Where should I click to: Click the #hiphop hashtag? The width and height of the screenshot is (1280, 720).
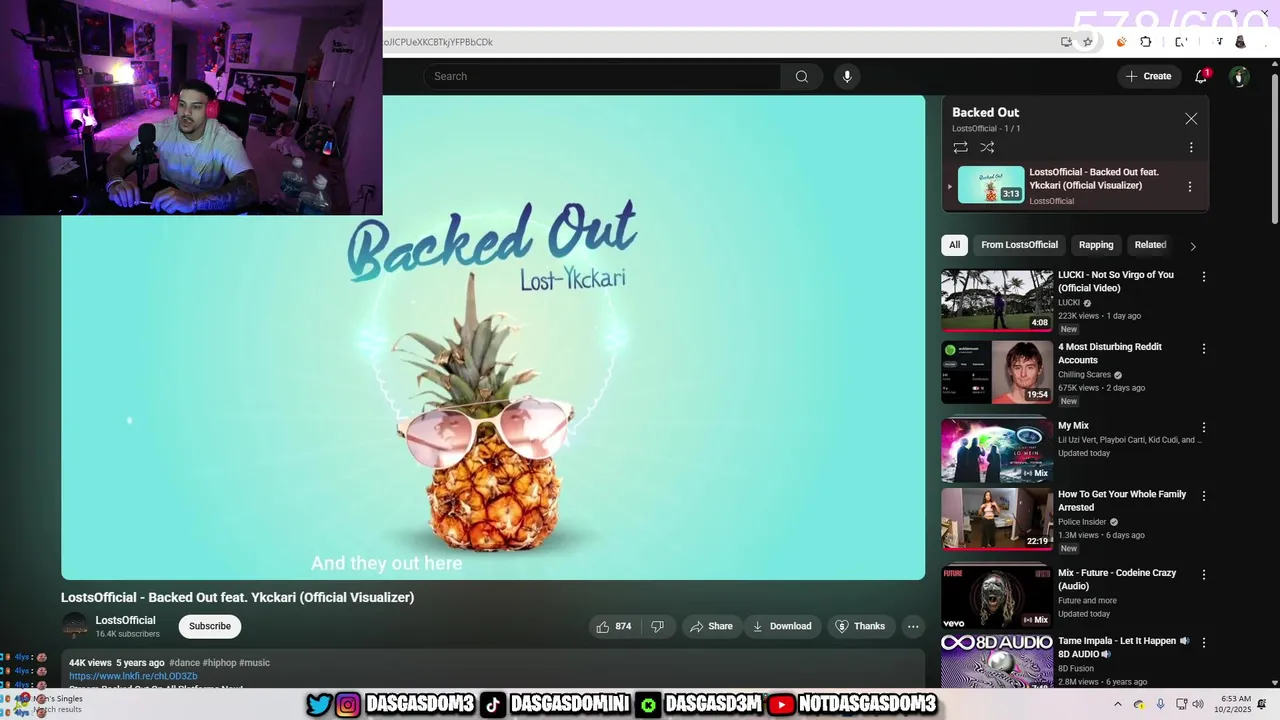pos(219,663)
